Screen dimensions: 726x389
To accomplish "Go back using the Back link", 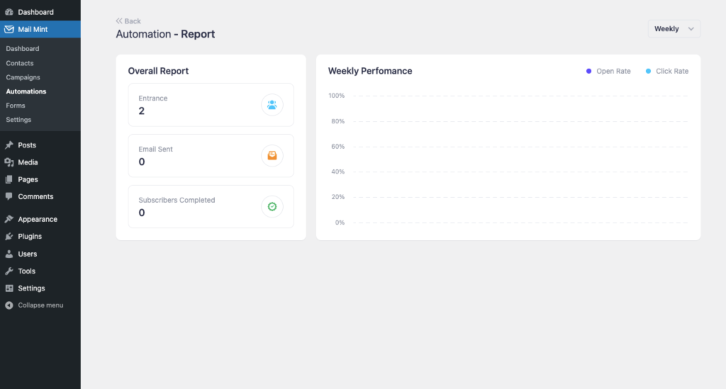I will point(128,21).
